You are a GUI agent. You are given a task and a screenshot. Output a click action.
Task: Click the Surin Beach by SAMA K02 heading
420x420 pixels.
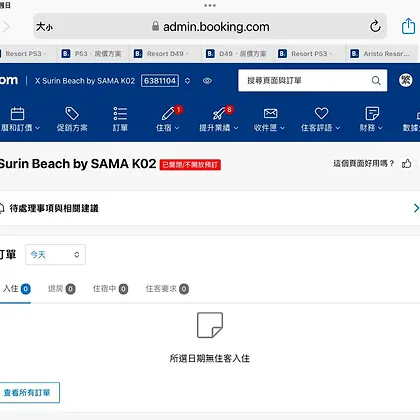click(x=77, y=164)
